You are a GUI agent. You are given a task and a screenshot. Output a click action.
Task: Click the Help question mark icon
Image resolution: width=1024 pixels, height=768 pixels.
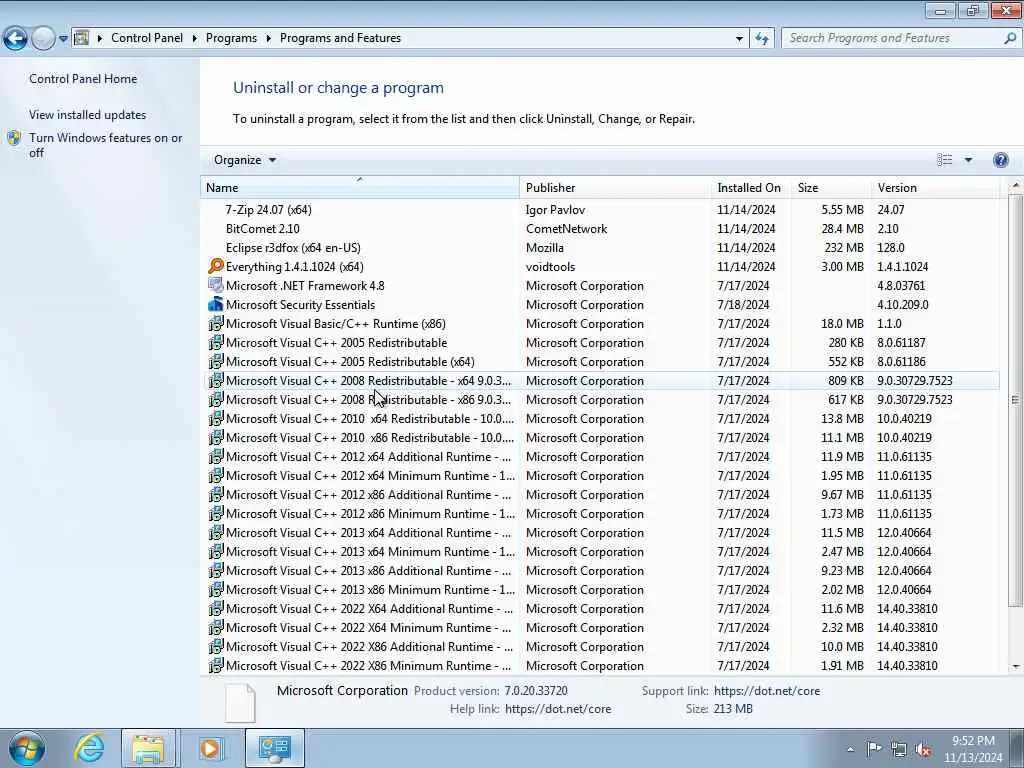1000,160
